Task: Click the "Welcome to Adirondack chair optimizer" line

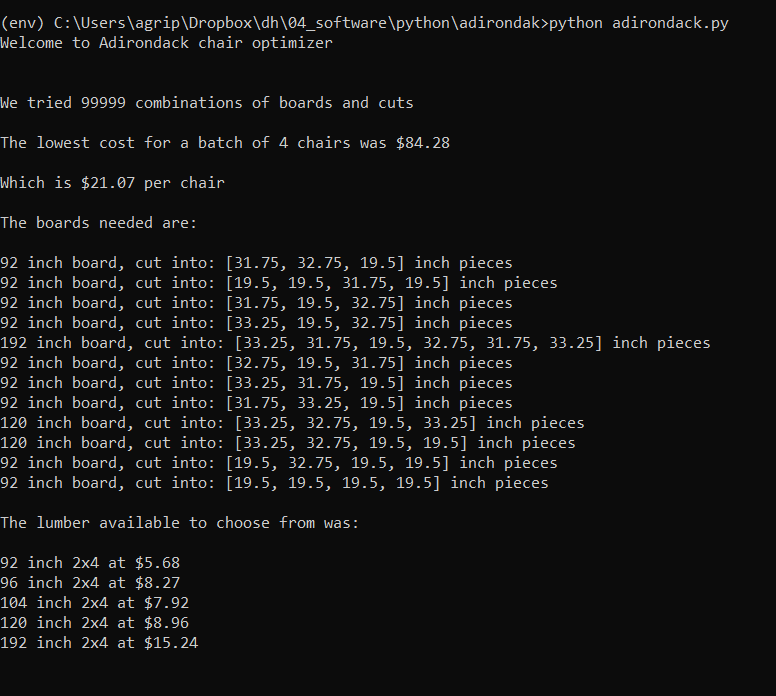Action: (166, 43)
